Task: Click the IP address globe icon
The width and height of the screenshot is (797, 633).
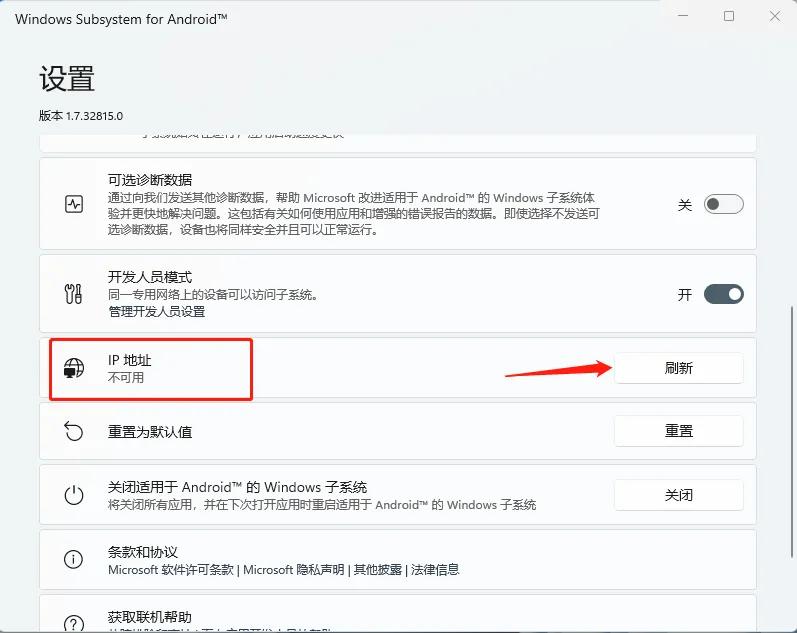Action: tap(74, 368)
